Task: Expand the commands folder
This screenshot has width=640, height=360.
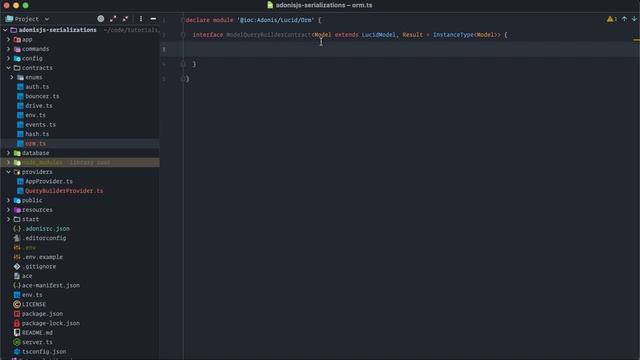Action: click(x=9, y=49)
